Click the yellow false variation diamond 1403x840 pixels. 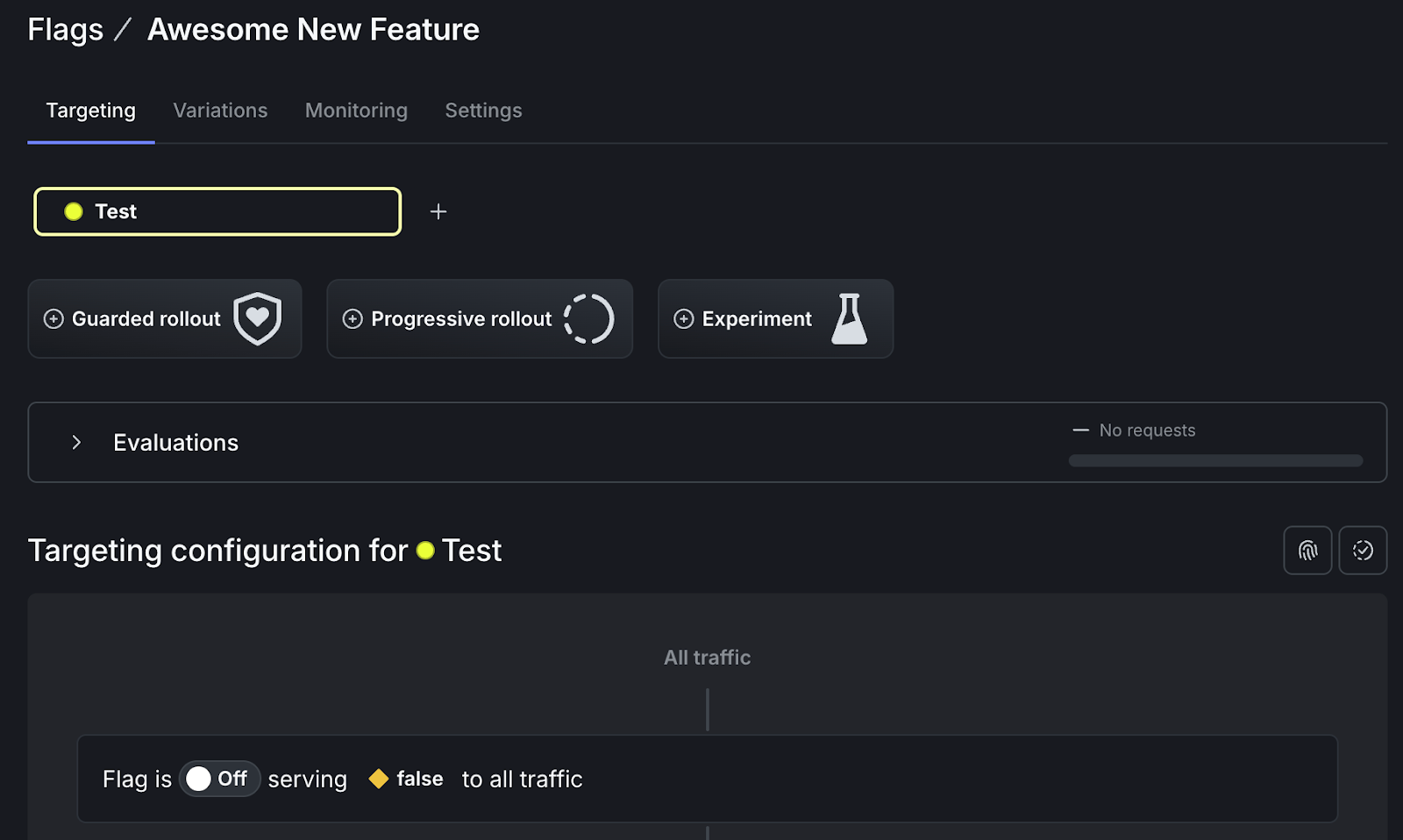point(379,778)
